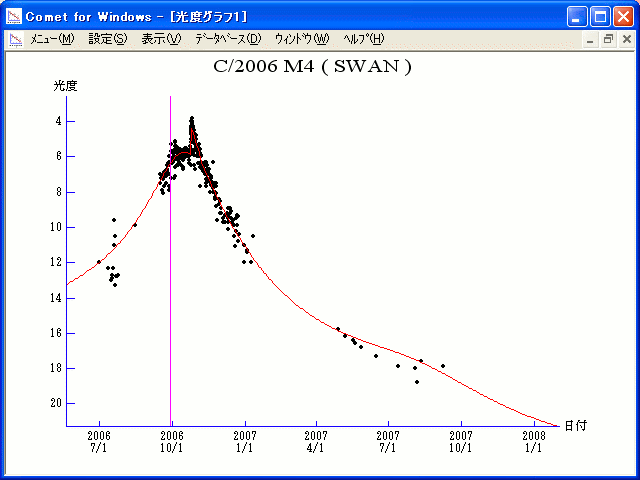Open the 設定(S) settings menu
Screen dimensions: 640x480
108,39
